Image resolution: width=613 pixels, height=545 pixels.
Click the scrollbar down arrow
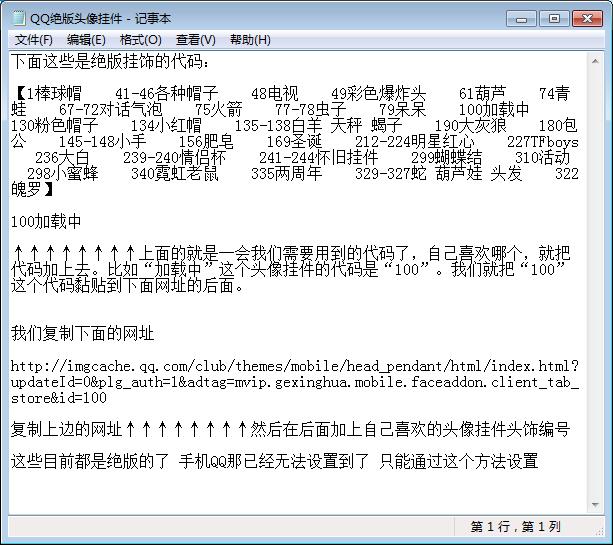(595, 505)
